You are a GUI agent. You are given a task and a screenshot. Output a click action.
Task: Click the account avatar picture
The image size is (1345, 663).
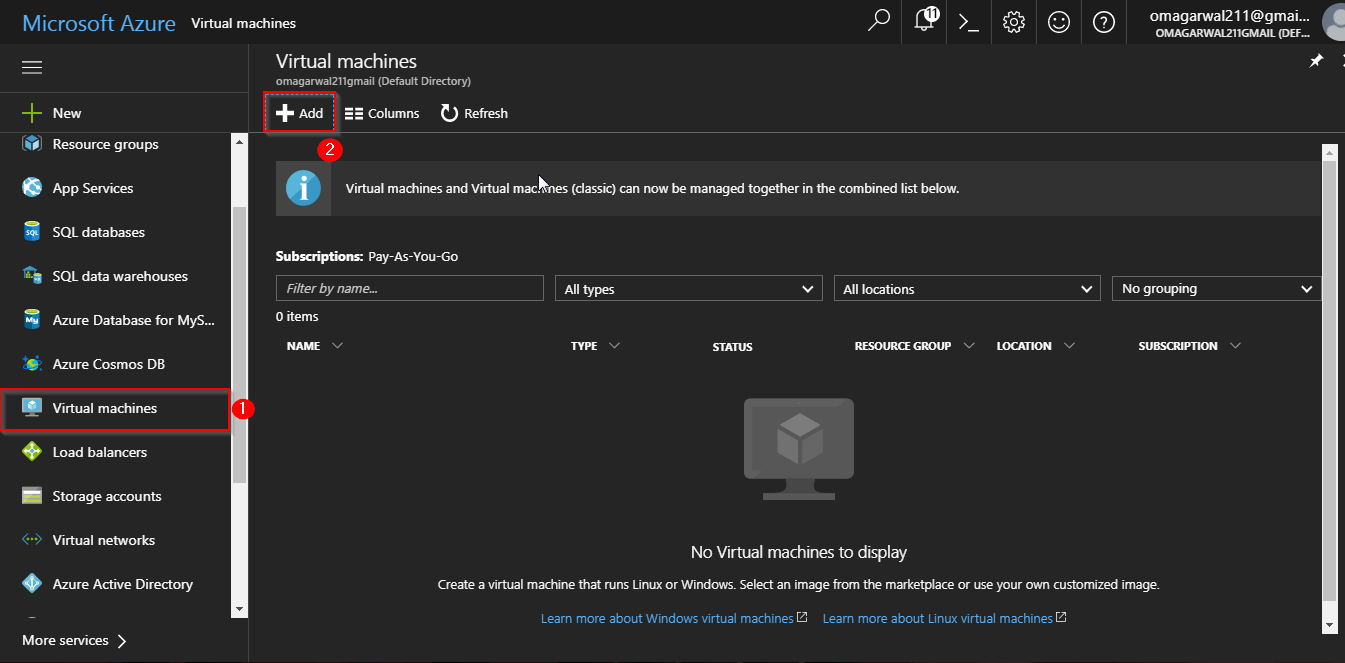tap(1333, 22)
